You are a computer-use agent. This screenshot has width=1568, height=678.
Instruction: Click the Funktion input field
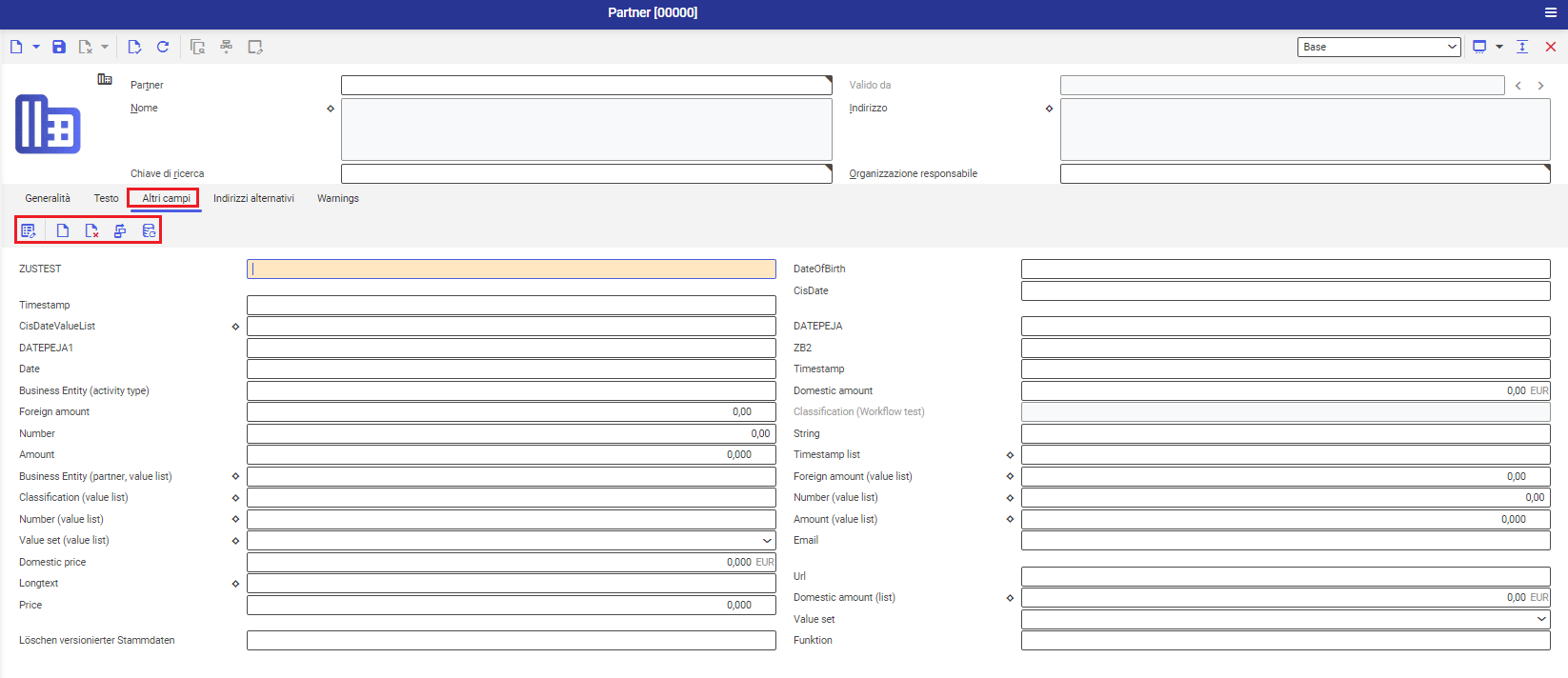tap(1286, 640)
